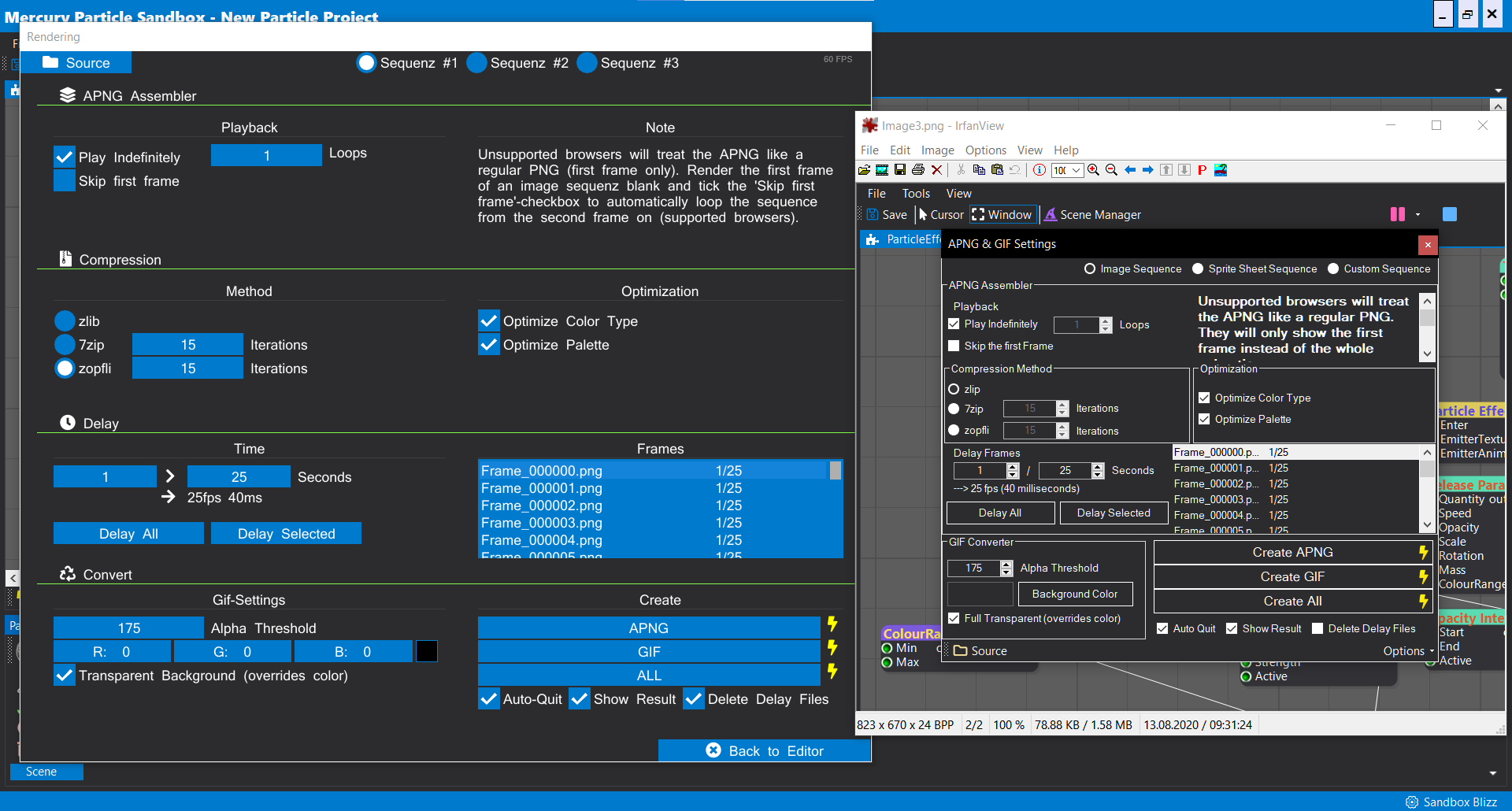Image resolution: width=1512 pixels, height=811 pixels.
Task: Open the Options menu in IrfanView
Action: coord(985,150)
